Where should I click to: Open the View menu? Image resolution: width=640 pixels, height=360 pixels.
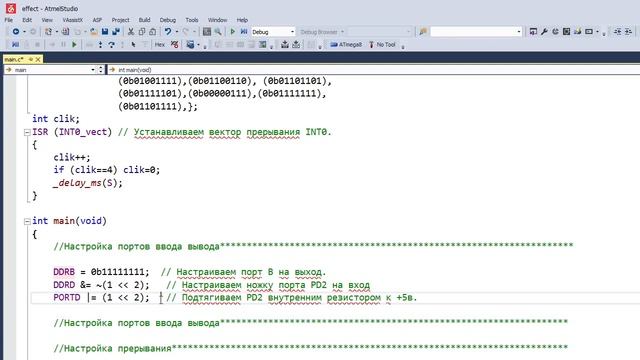47,20
